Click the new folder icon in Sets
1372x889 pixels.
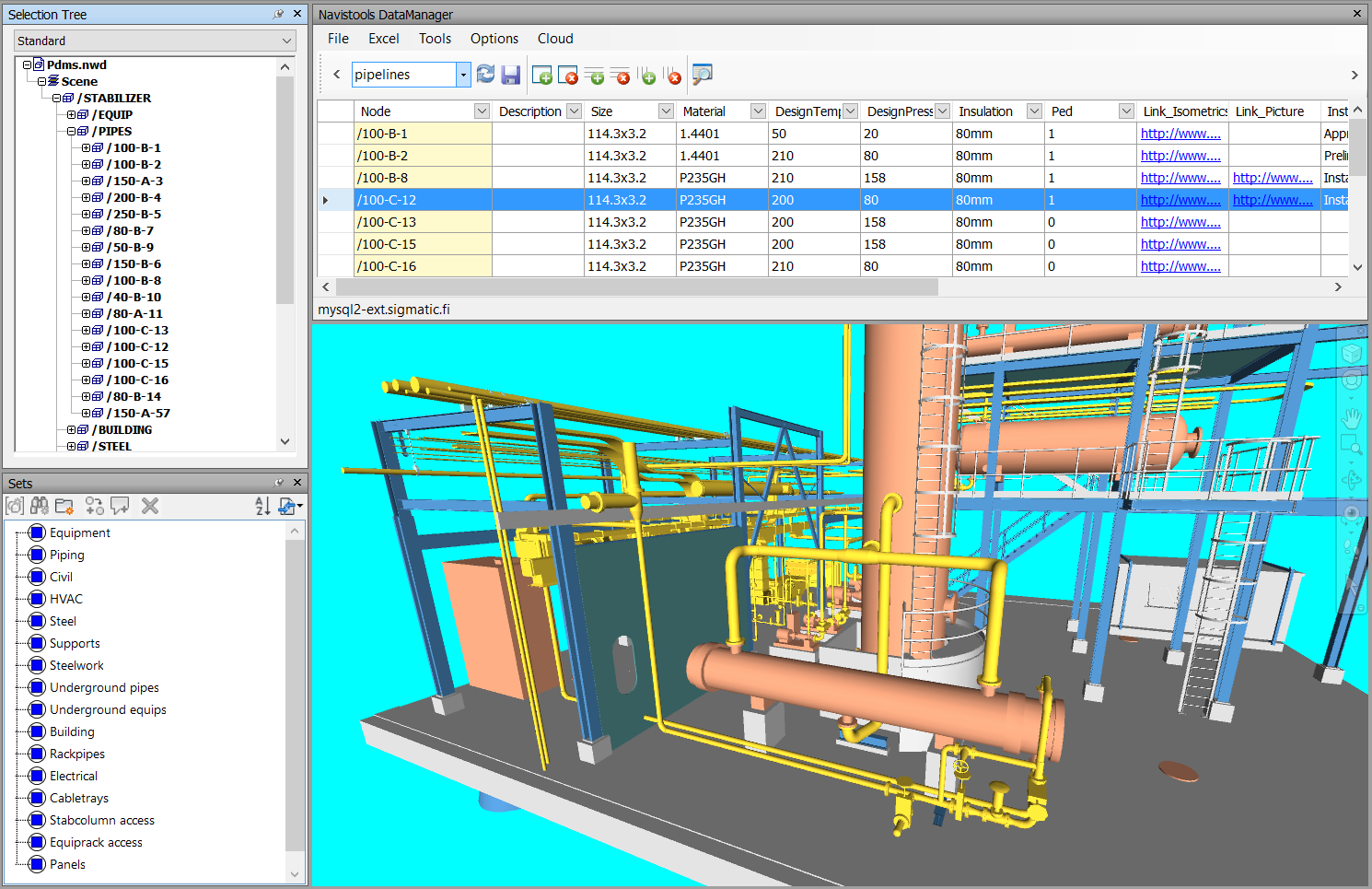click(64, 506)
